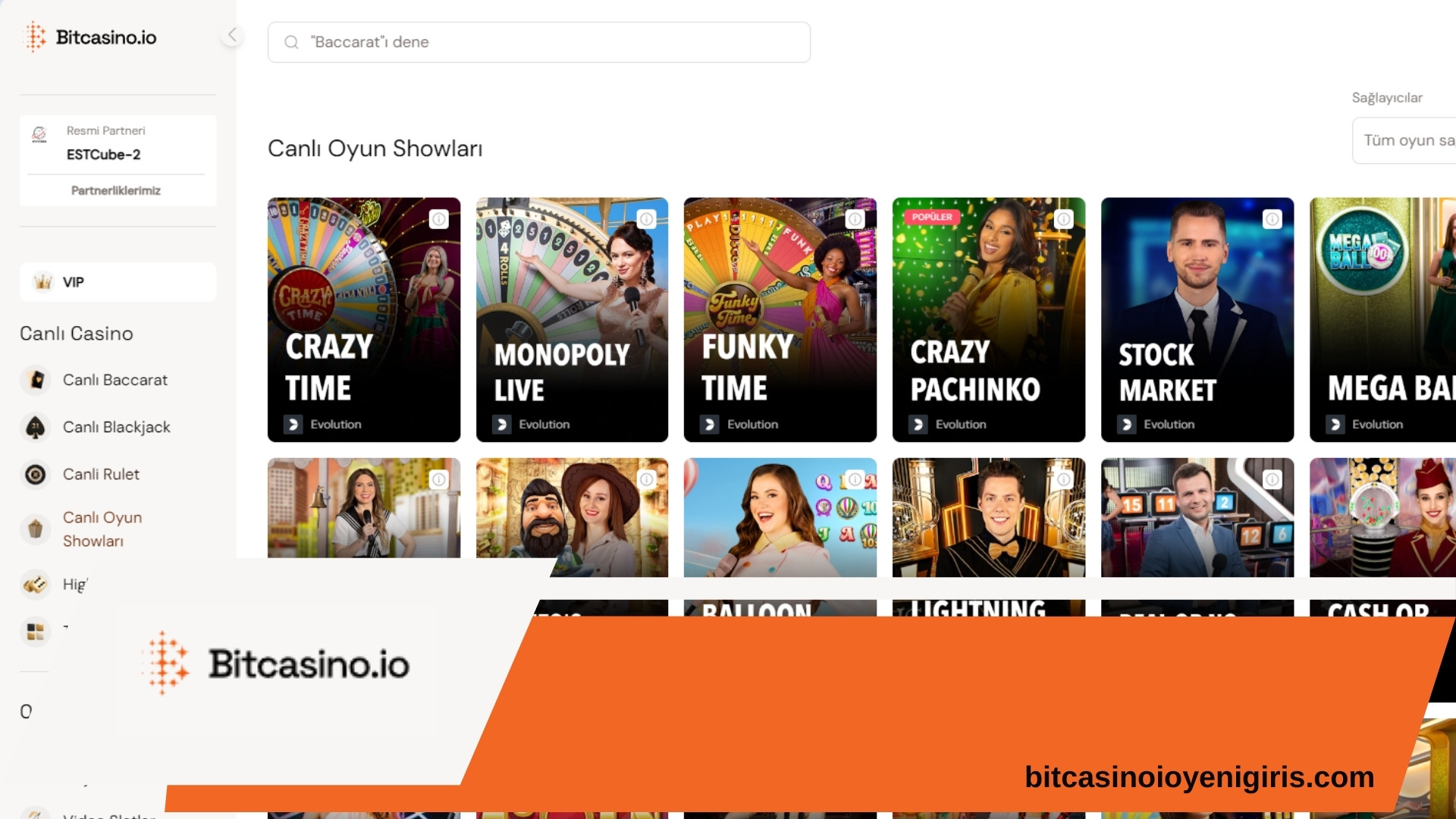Click the search magnifier icon
This screenshot has width=1456, height=819.
click(291, 42)
